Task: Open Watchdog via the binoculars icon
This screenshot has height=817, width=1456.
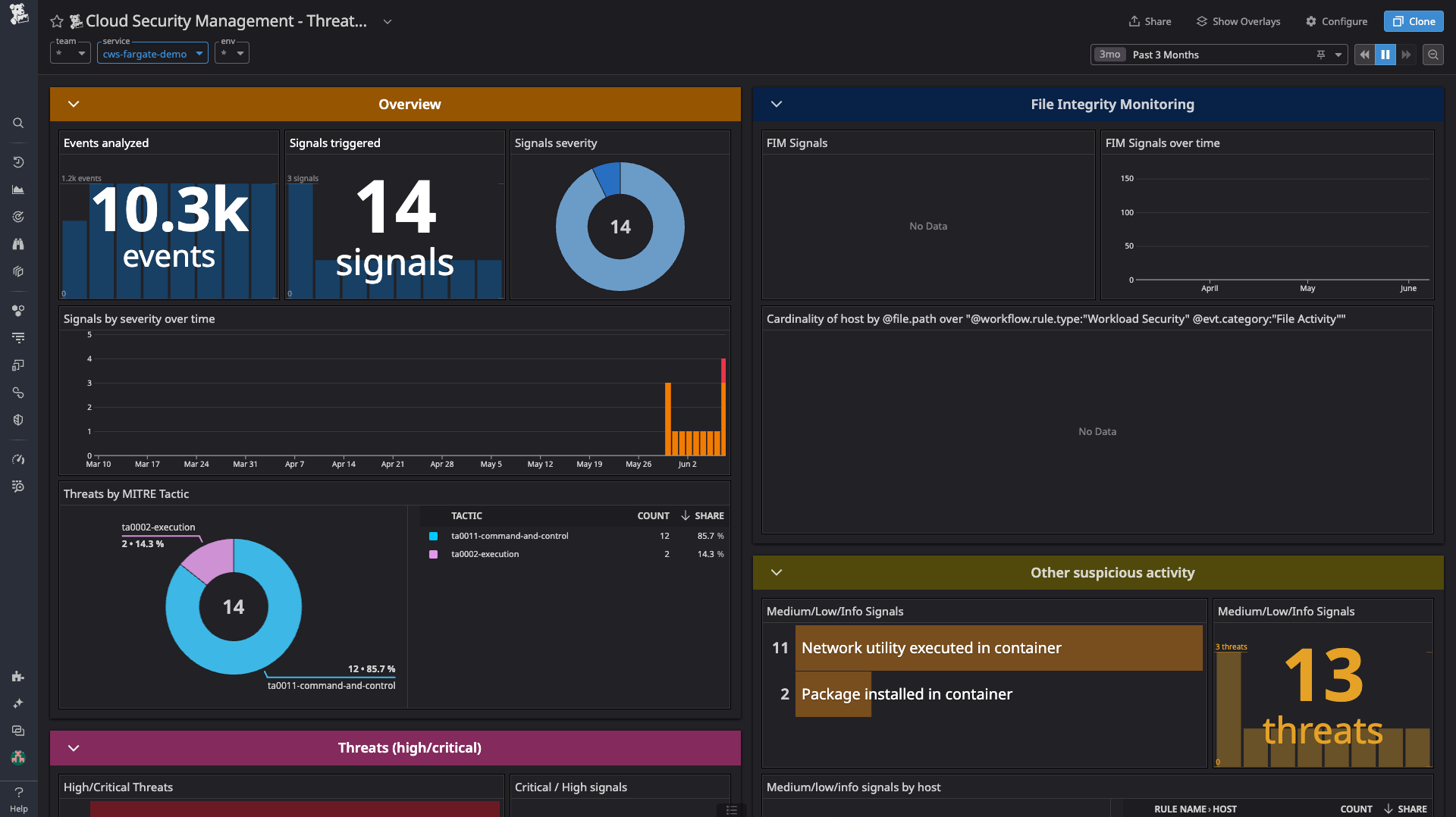Action: 18,244
